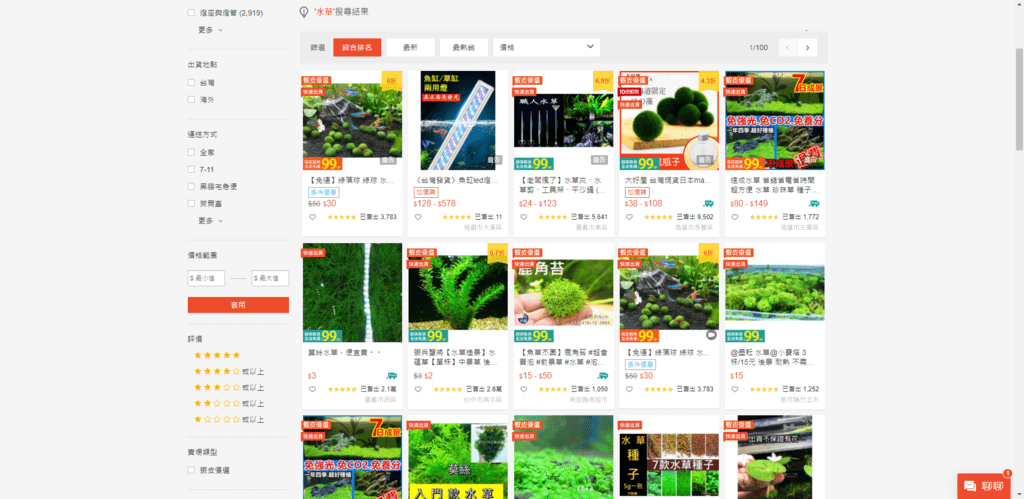Tick the 蝦皮優選 seller type checkbox
The image size is (1024, 499).
[x=191, y=470]
